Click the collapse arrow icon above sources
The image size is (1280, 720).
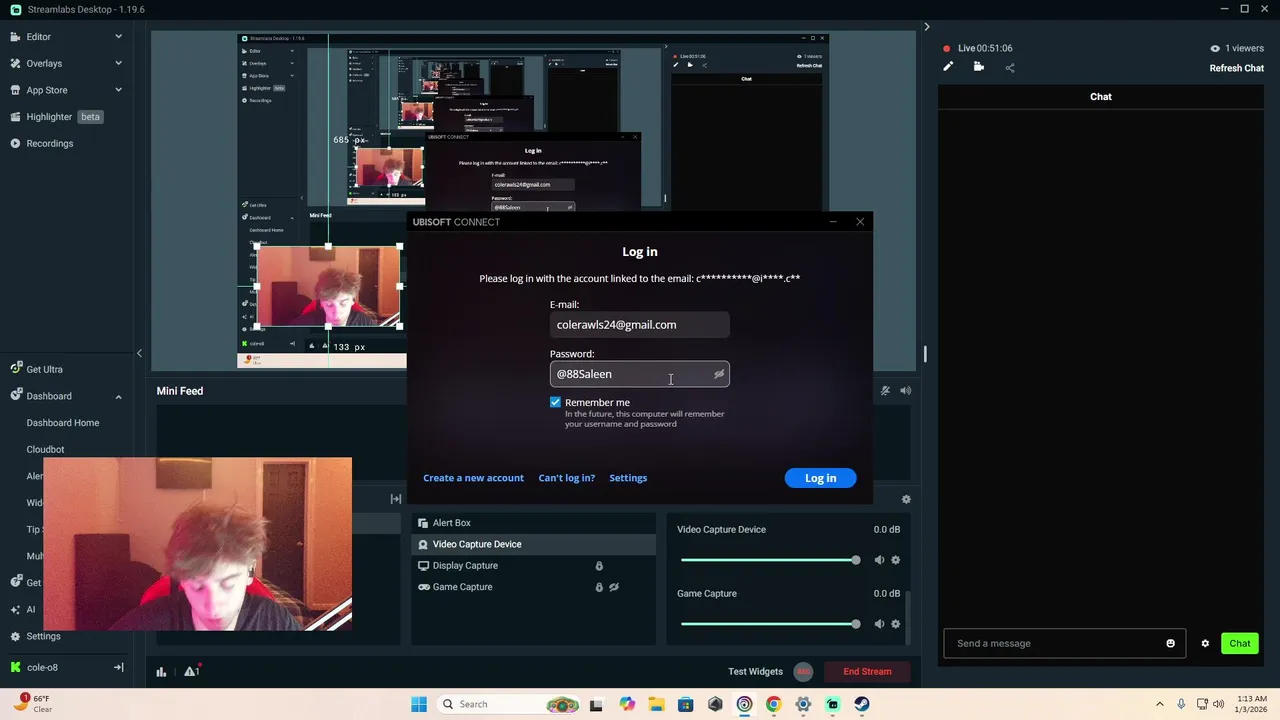coord(396,499)
